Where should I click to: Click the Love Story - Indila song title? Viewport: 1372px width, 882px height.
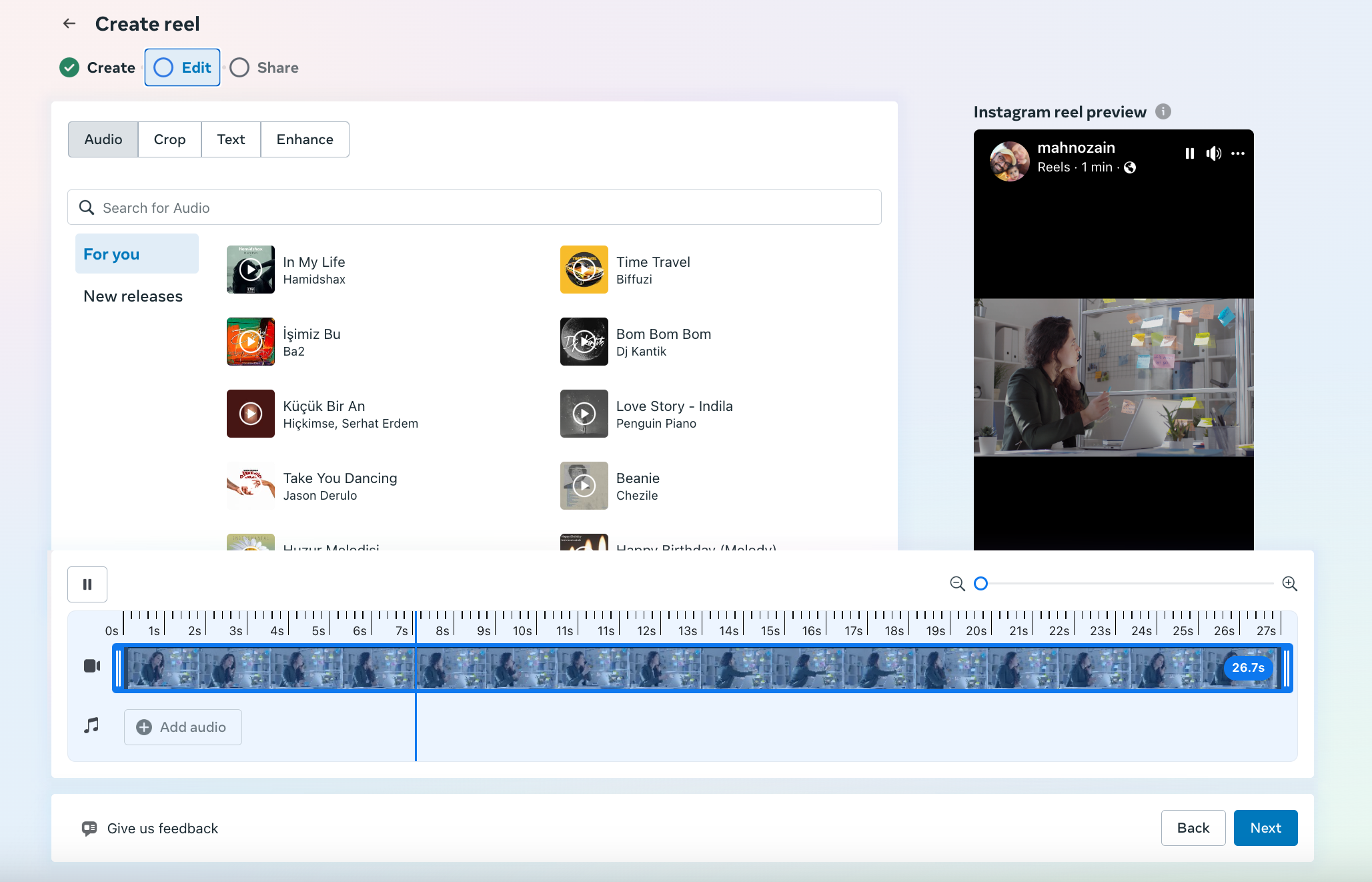[674, 406]
